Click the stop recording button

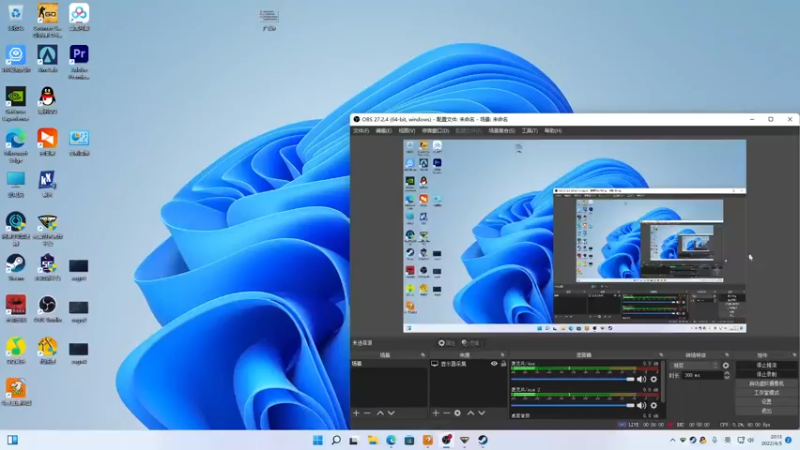[766, 374]
